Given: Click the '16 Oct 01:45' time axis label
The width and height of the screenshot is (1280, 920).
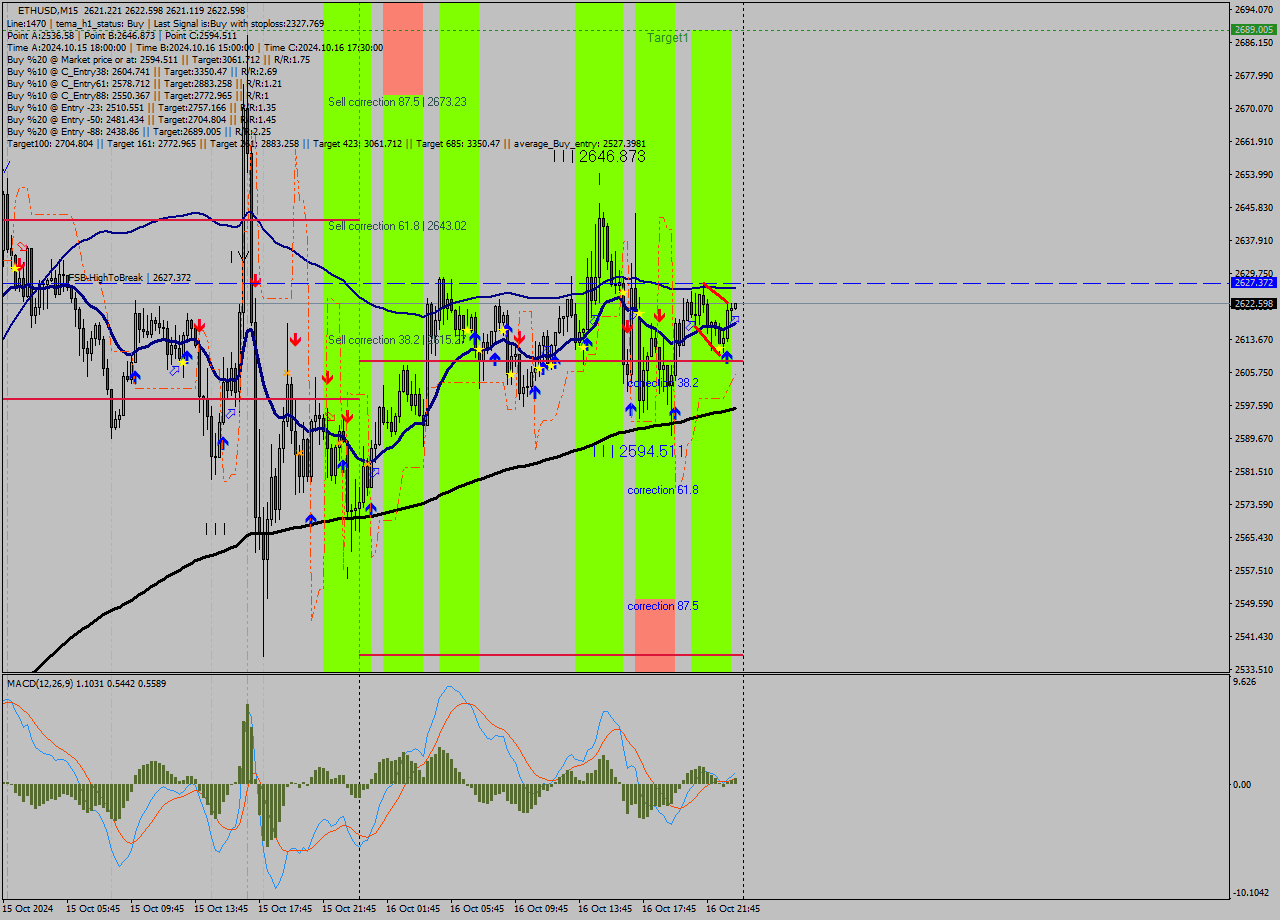Looking at the screenshot, I should point(414,909).
